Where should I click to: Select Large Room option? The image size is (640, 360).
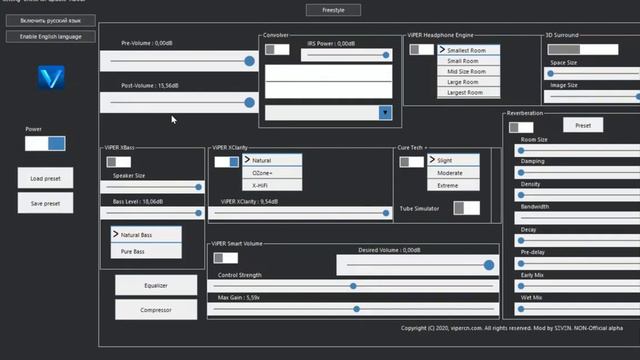(x=469, y=82)
